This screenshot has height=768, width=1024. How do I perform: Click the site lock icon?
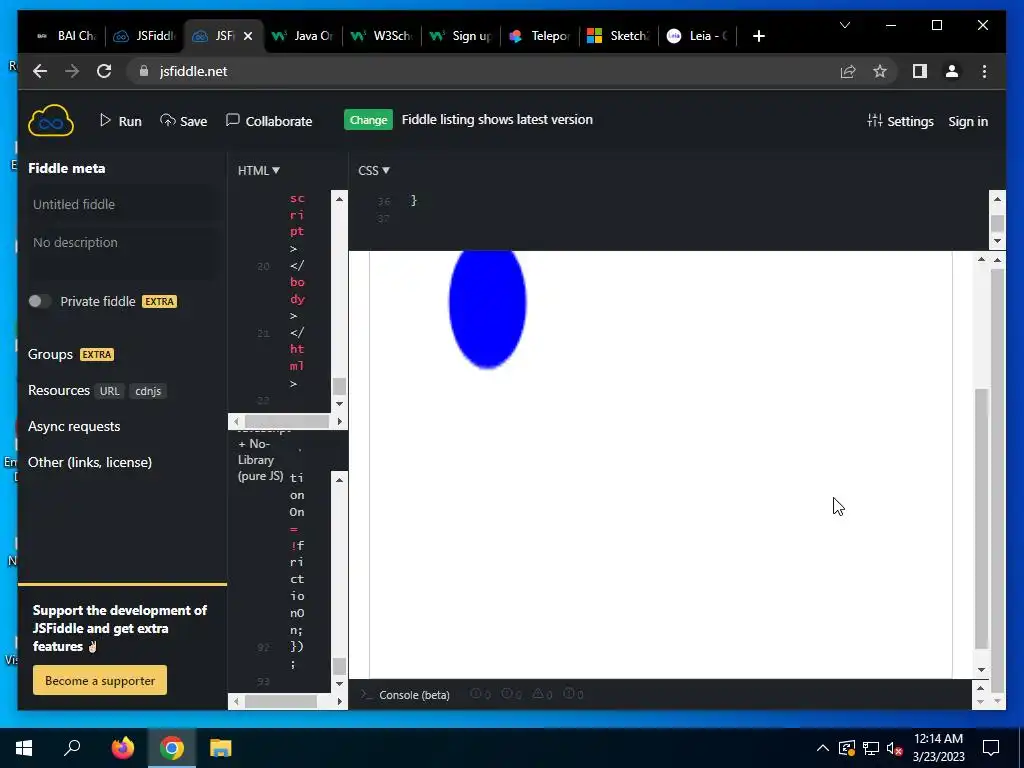(x=144, y=71)
